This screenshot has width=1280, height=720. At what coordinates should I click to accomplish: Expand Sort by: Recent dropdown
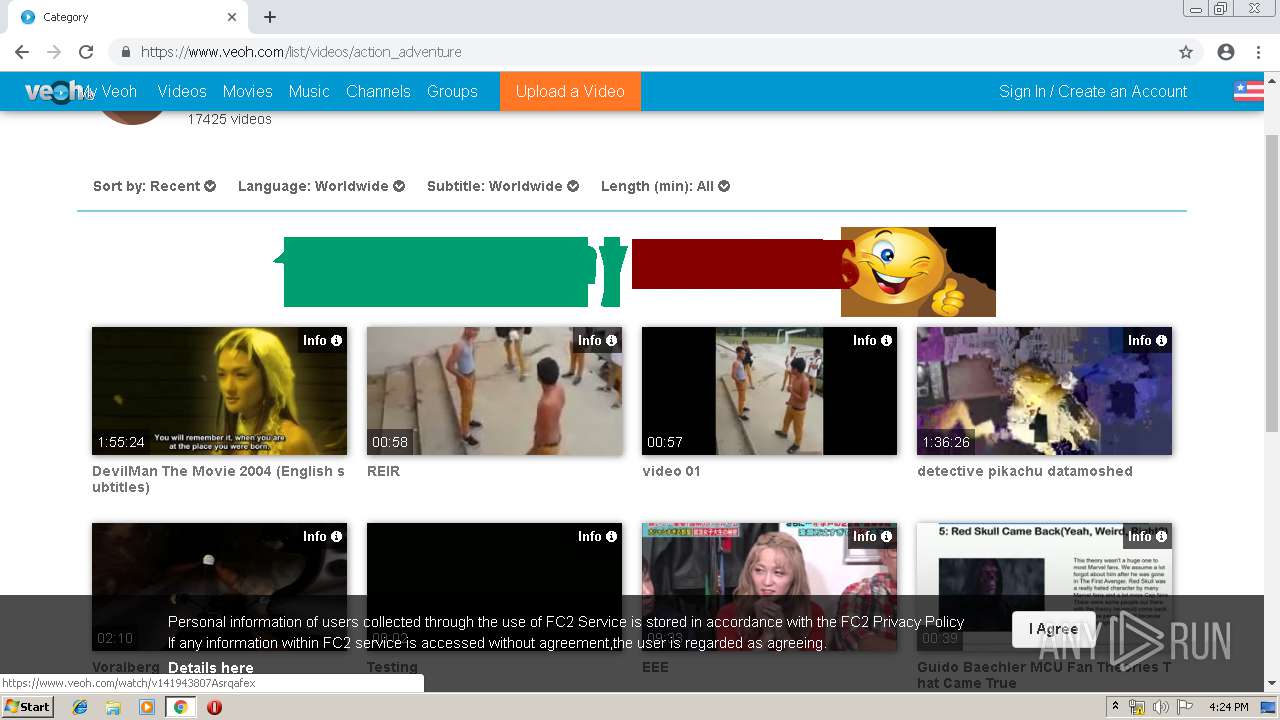(154, 186)
